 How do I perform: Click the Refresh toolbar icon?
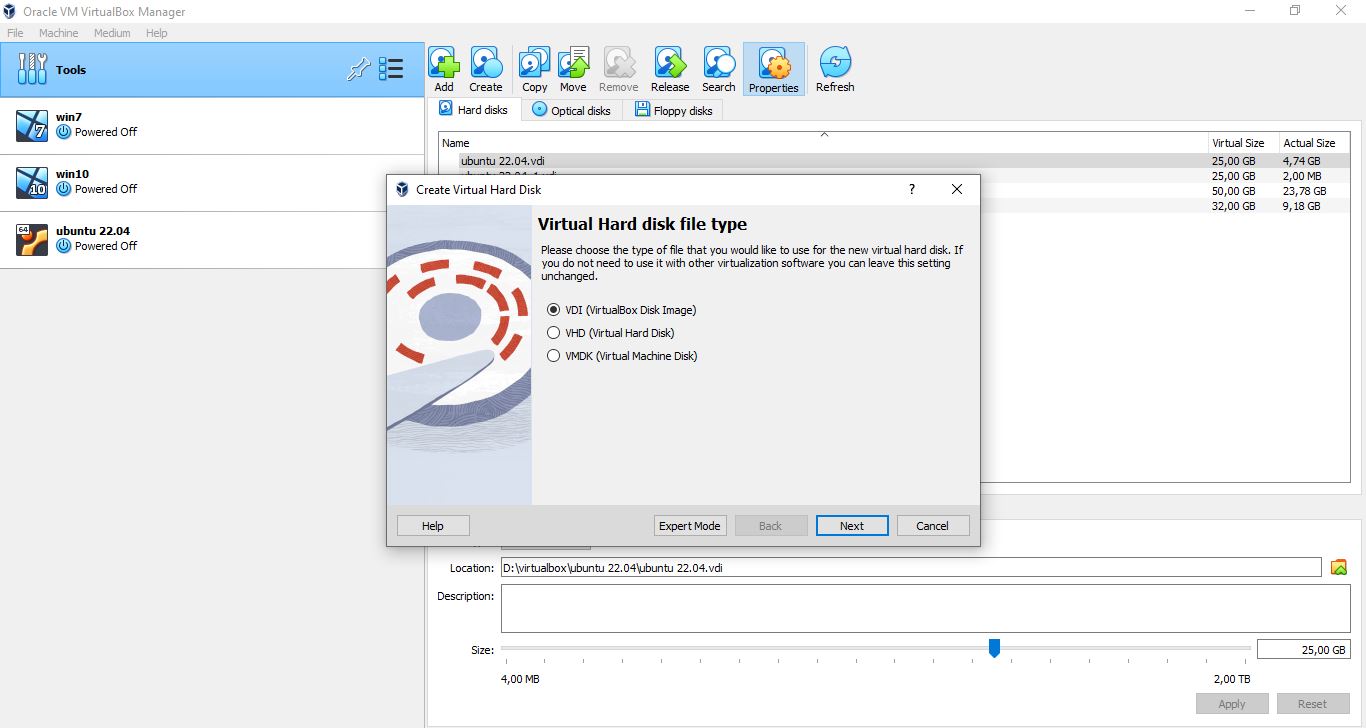[x=835, y=63]
